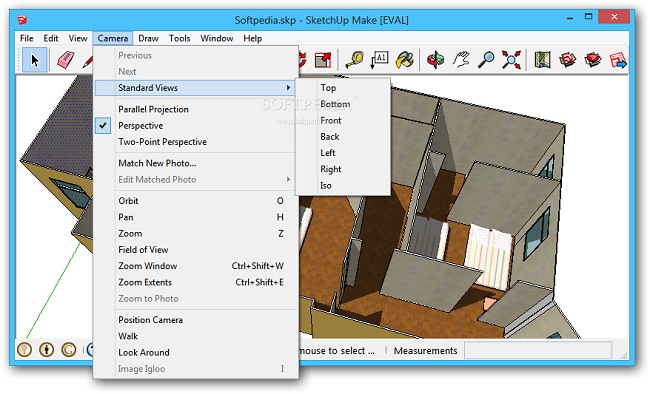Viewport: 650px width, 394px height.
Task: Click the Send to LayOut icon
Action: [x=618, y=60]
